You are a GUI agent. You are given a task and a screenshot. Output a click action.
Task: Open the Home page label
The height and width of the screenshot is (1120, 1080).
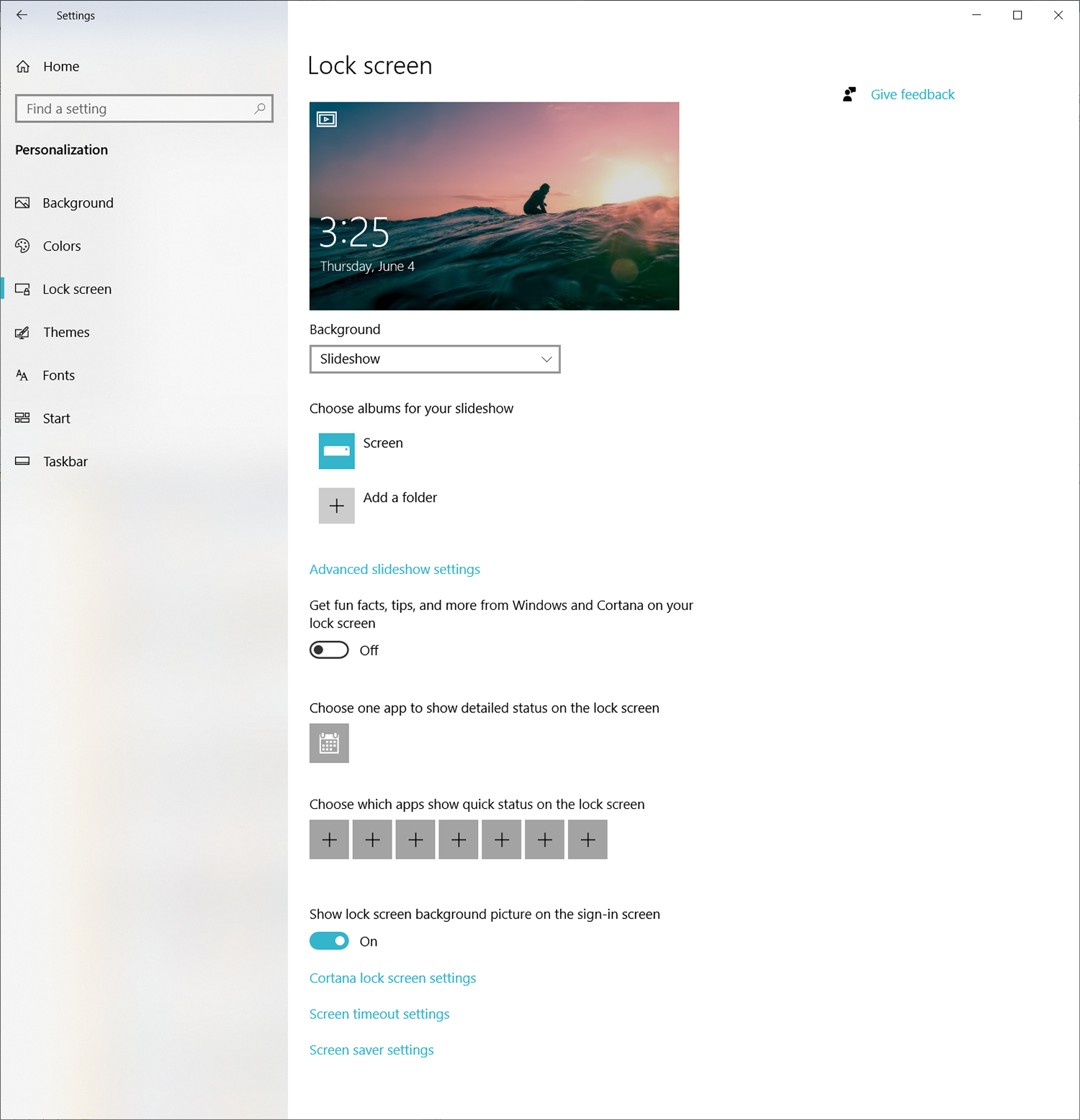click(x=61, y=66)
